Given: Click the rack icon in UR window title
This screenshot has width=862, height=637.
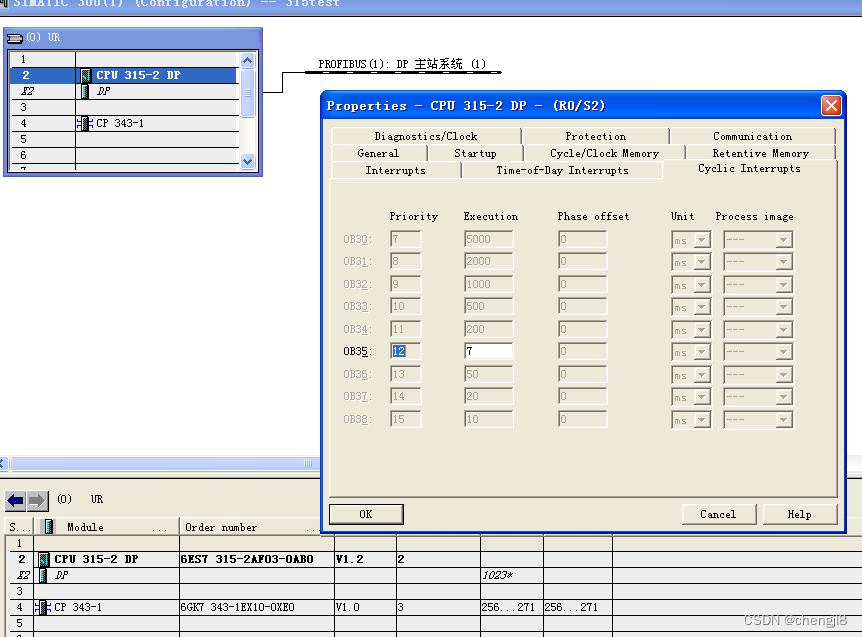Looking at the screenshot, I should 15,38.
